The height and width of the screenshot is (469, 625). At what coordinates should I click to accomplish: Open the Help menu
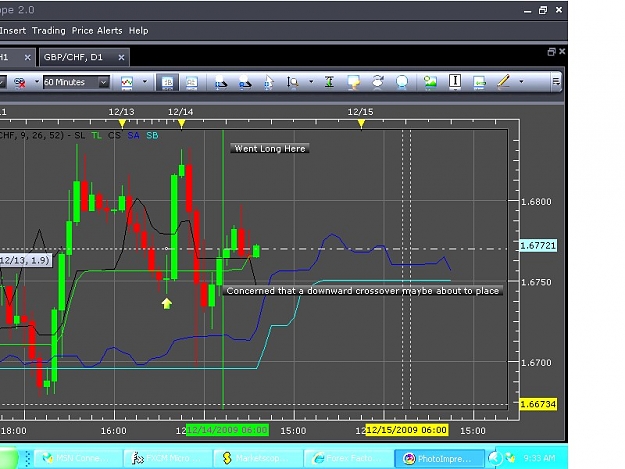coord(138,31)
